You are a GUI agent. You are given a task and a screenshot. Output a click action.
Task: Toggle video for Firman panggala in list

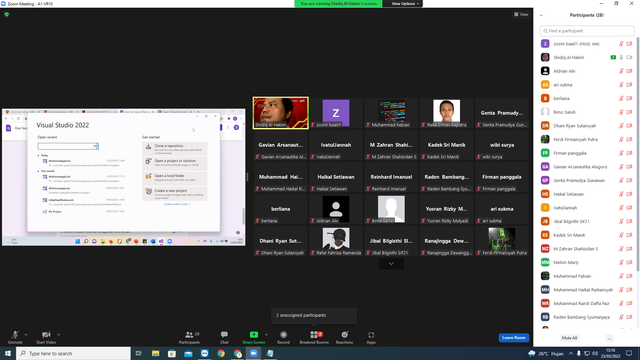click(x=629, y=153)
